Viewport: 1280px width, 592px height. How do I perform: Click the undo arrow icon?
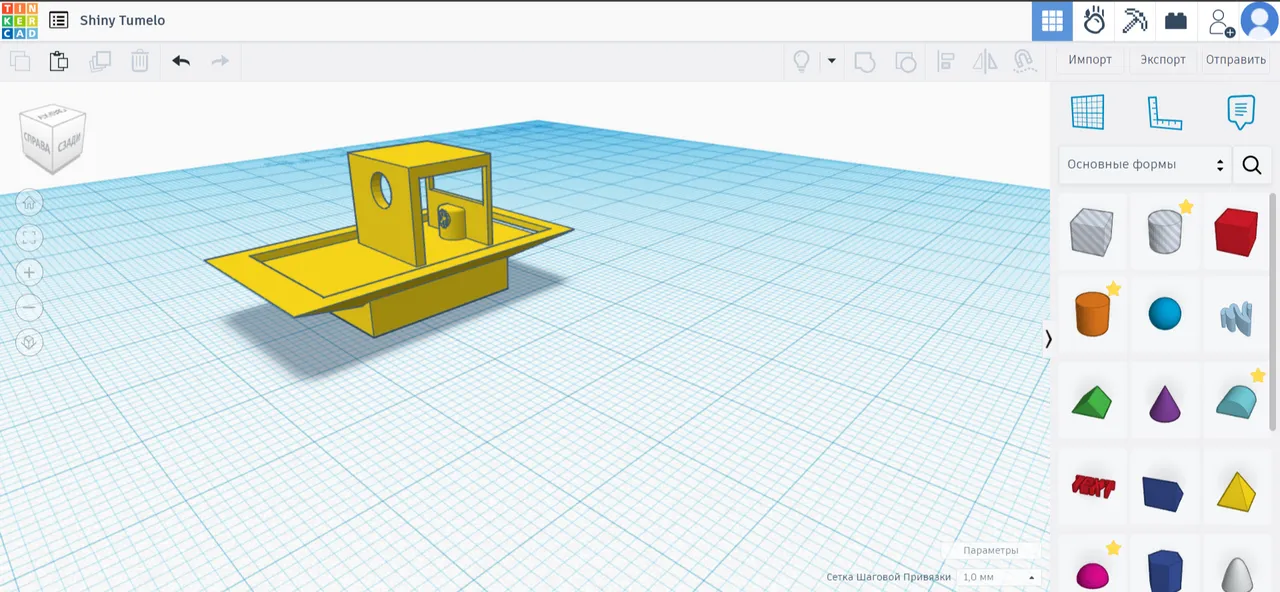(x=181, y=61)
